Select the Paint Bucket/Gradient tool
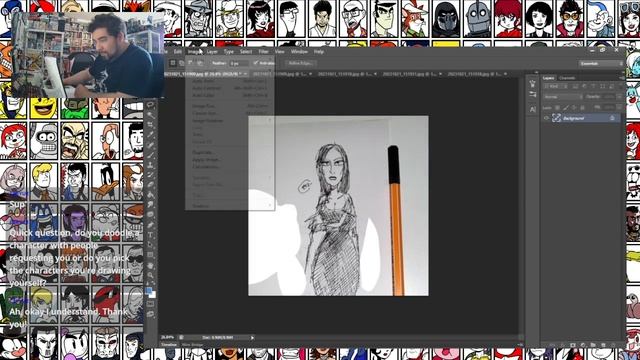Image resolution: width=640 pixels, height=360 pixels. (x=150, y=195)
